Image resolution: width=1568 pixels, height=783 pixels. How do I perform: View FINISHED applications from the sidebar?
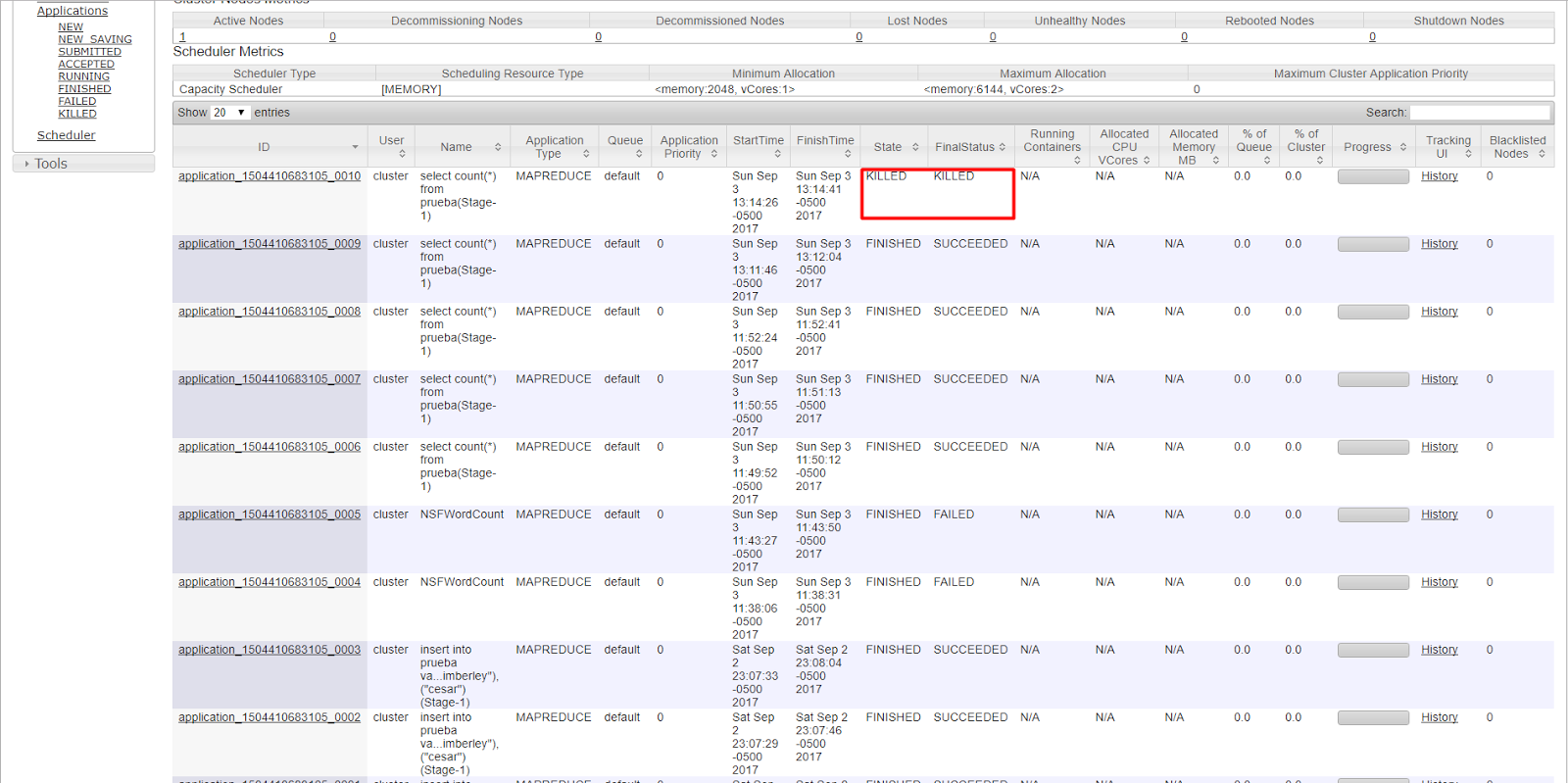pos(84,89)
